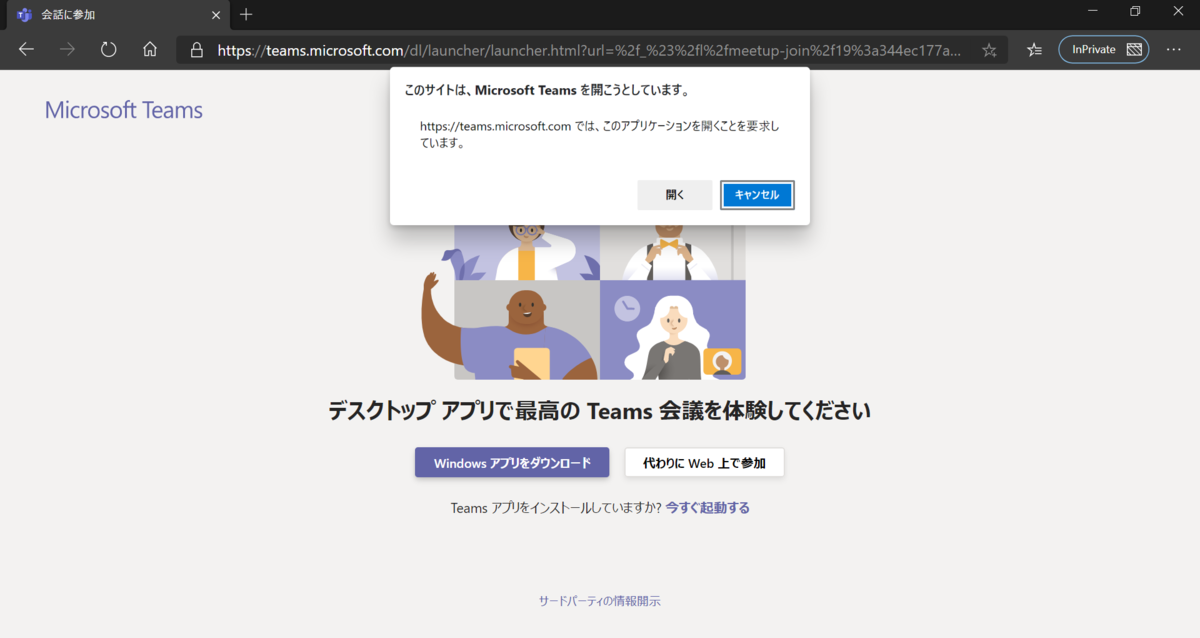Open the favorites list icon
The width and height of the screenshot is (1200, 638).
[x=1035, y=49]
